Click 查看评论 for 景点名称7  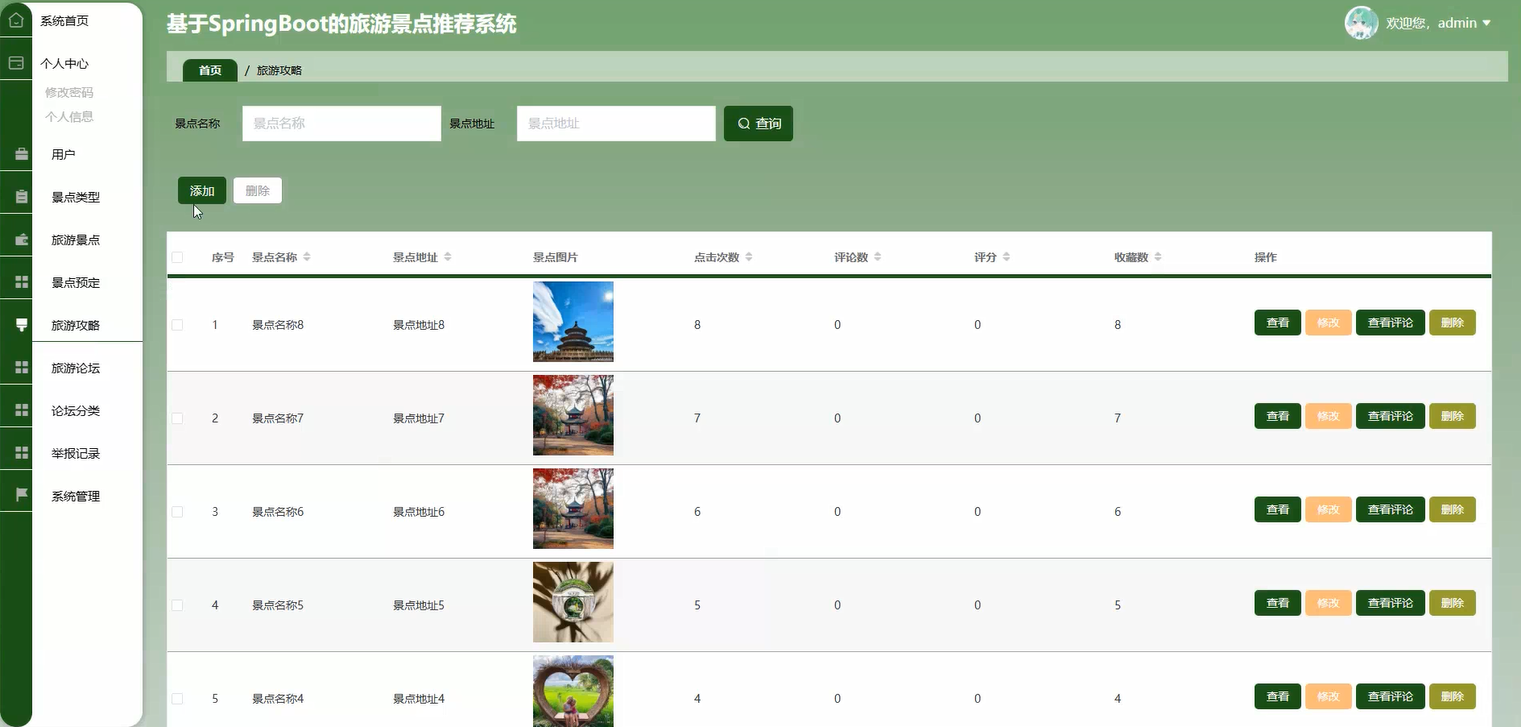[1390, 415]
